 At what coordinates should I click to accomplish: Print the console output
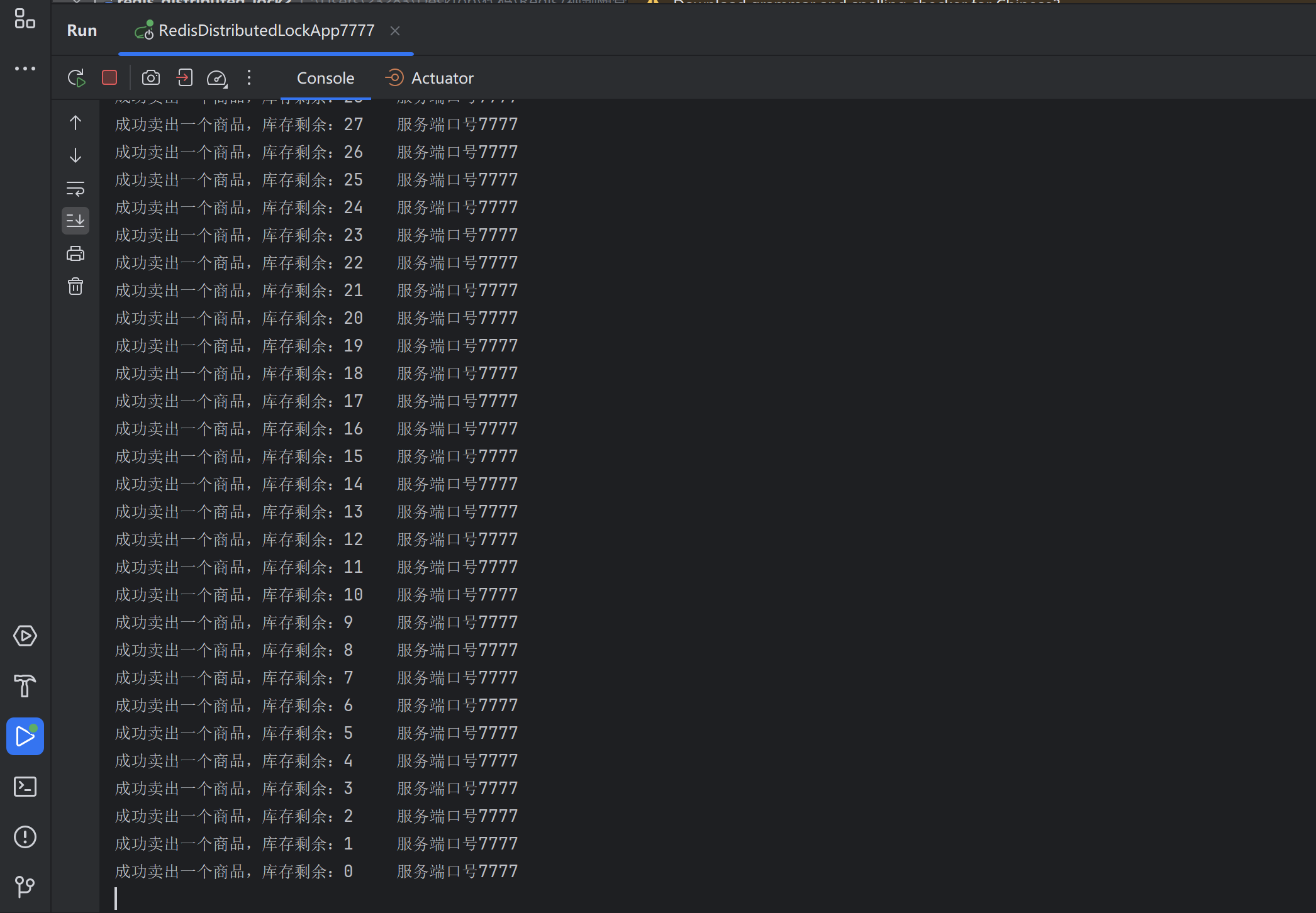[75, 253]
